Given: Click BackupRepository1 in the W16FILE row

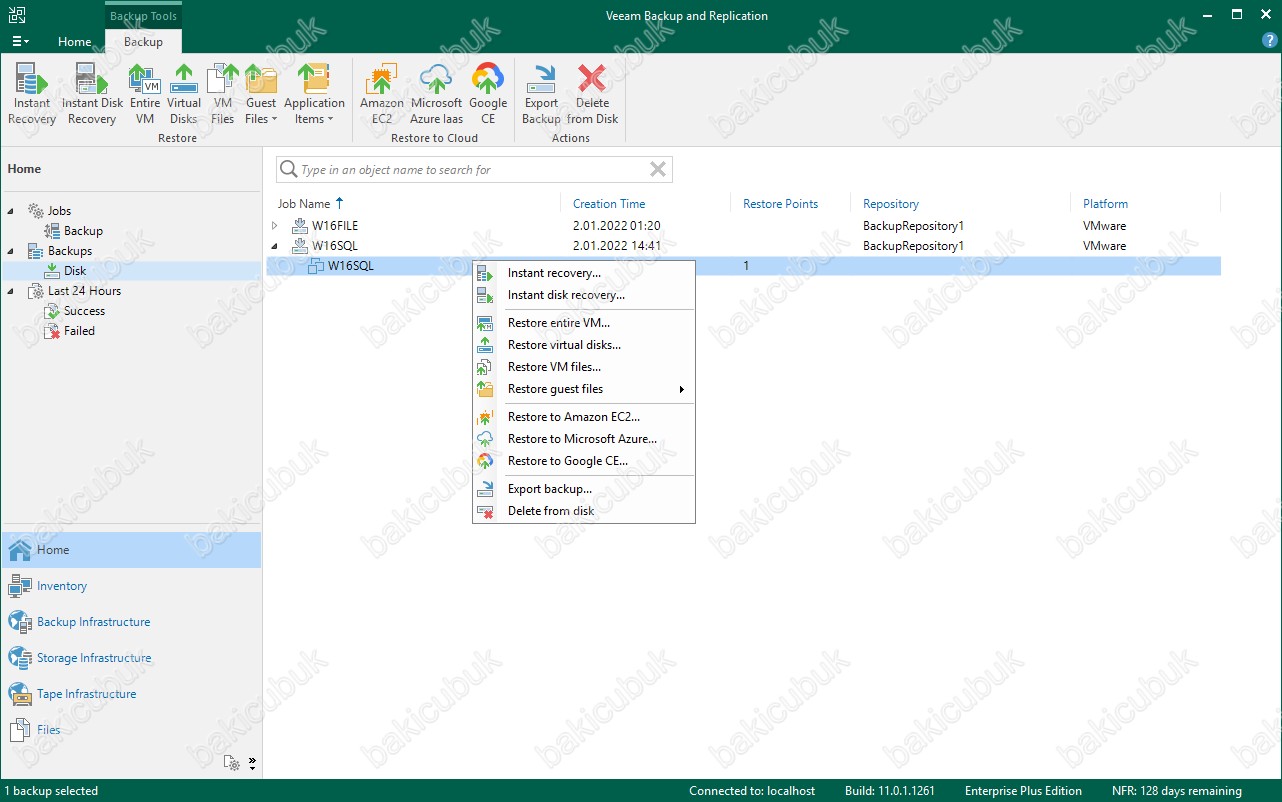Looking at the screenshot, I should point(913,226).
